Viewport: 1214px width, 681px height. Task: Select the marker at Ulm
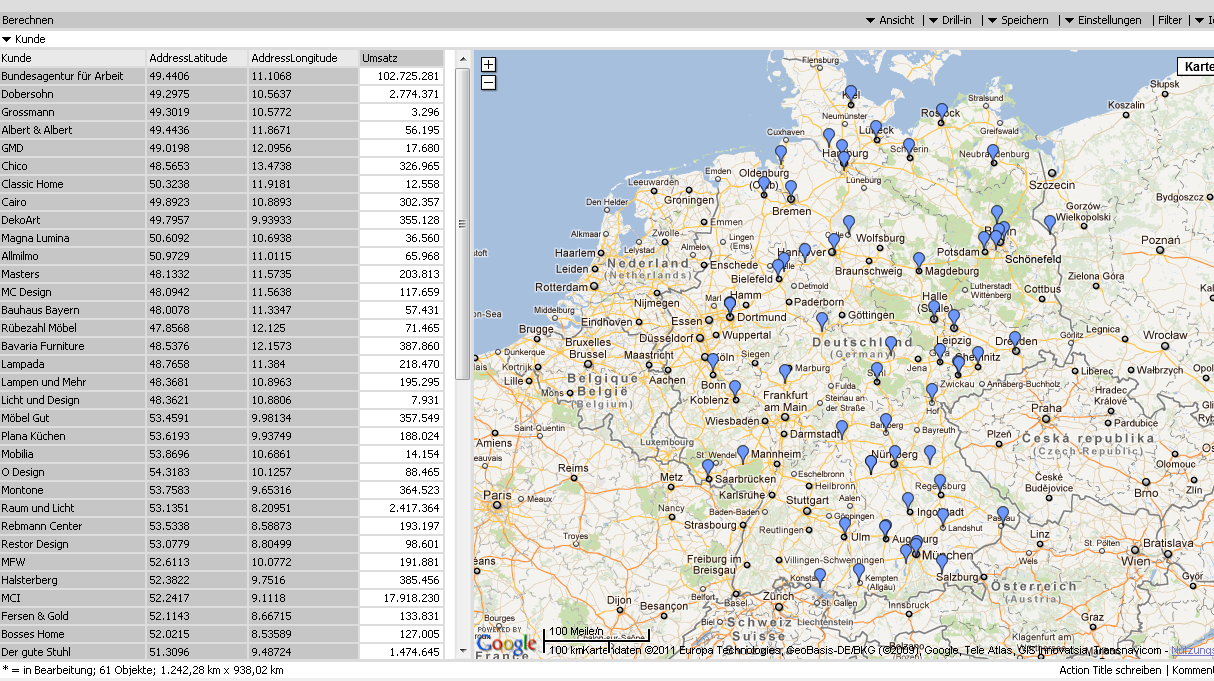845,526
